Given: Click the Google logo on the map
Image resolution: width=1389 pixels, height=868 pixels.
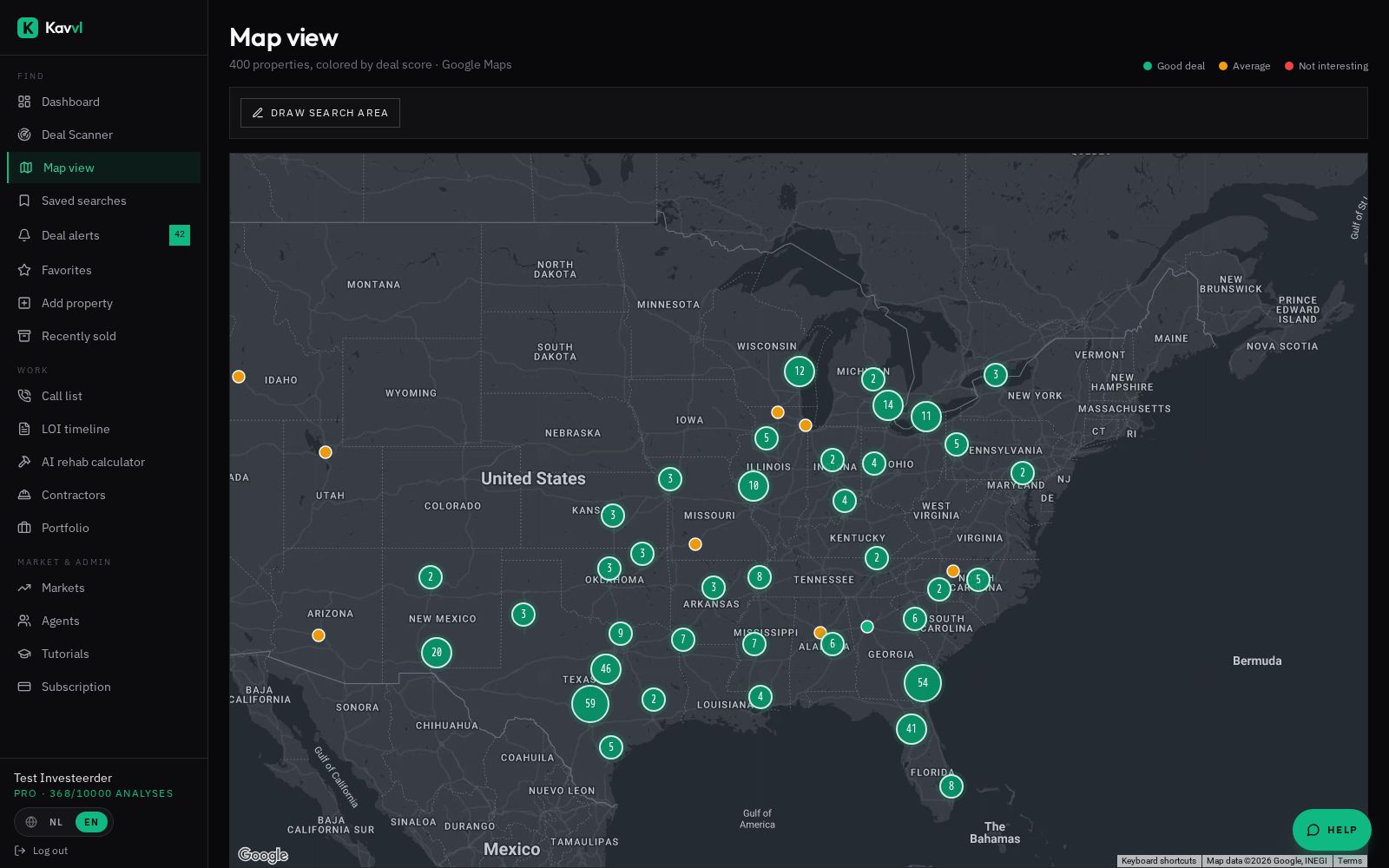Looking at the screenshot, I should [263, 855].
